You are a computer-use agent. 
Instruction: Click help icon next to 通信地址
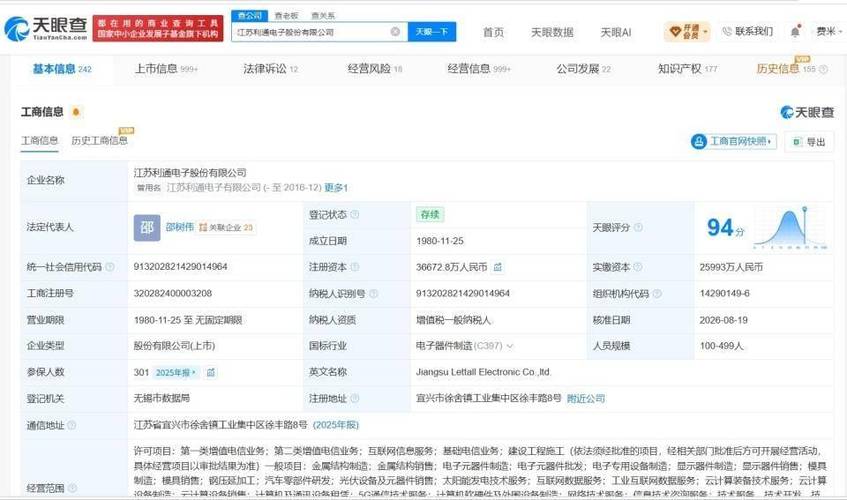[x=71, y=425]
